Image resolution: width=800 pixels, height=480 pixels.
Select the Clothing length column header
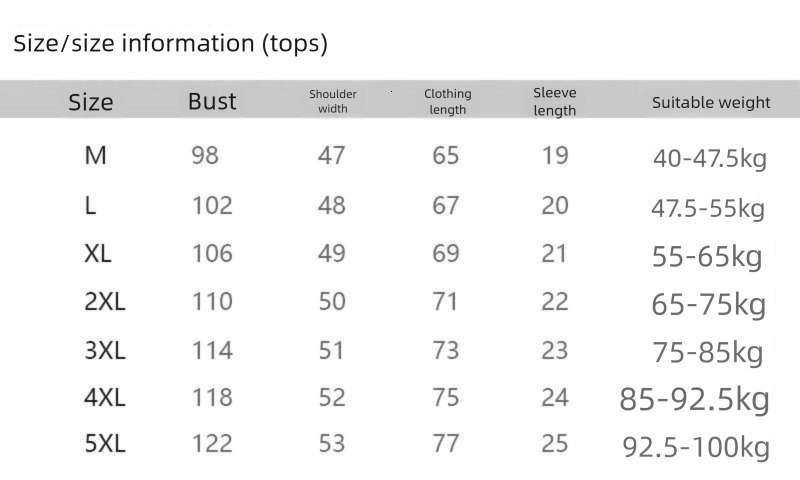[x=447, y=101]
